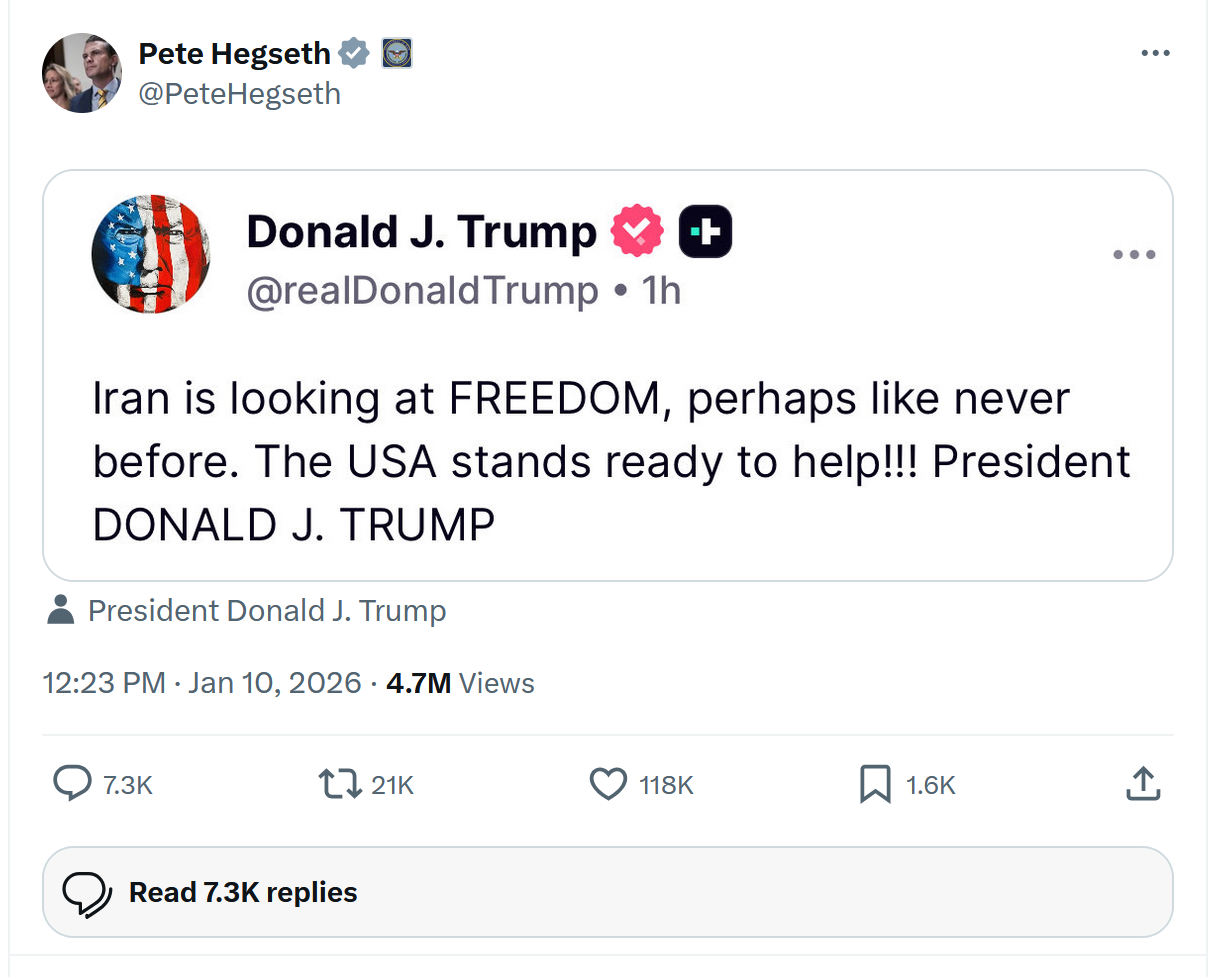Click Trump's red verified checkmark badge
Screen dimensions: 1224x977
click(637, 232)
